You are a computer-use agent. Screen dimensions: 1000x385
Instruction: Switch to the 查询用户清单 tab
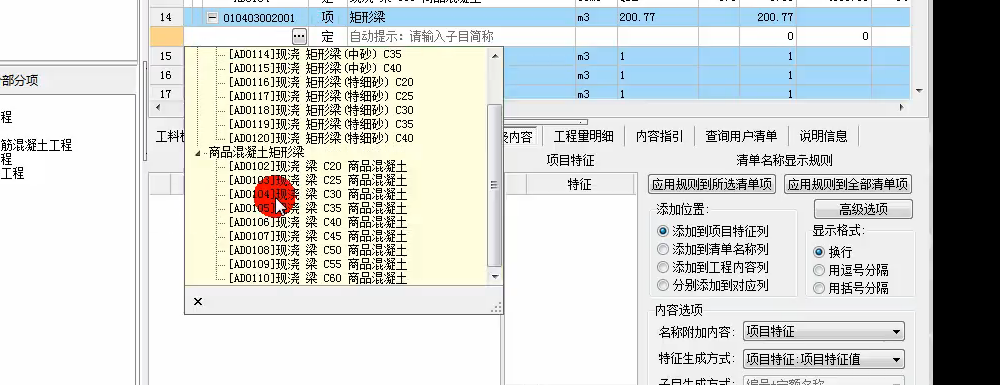[x=741, y=136]
